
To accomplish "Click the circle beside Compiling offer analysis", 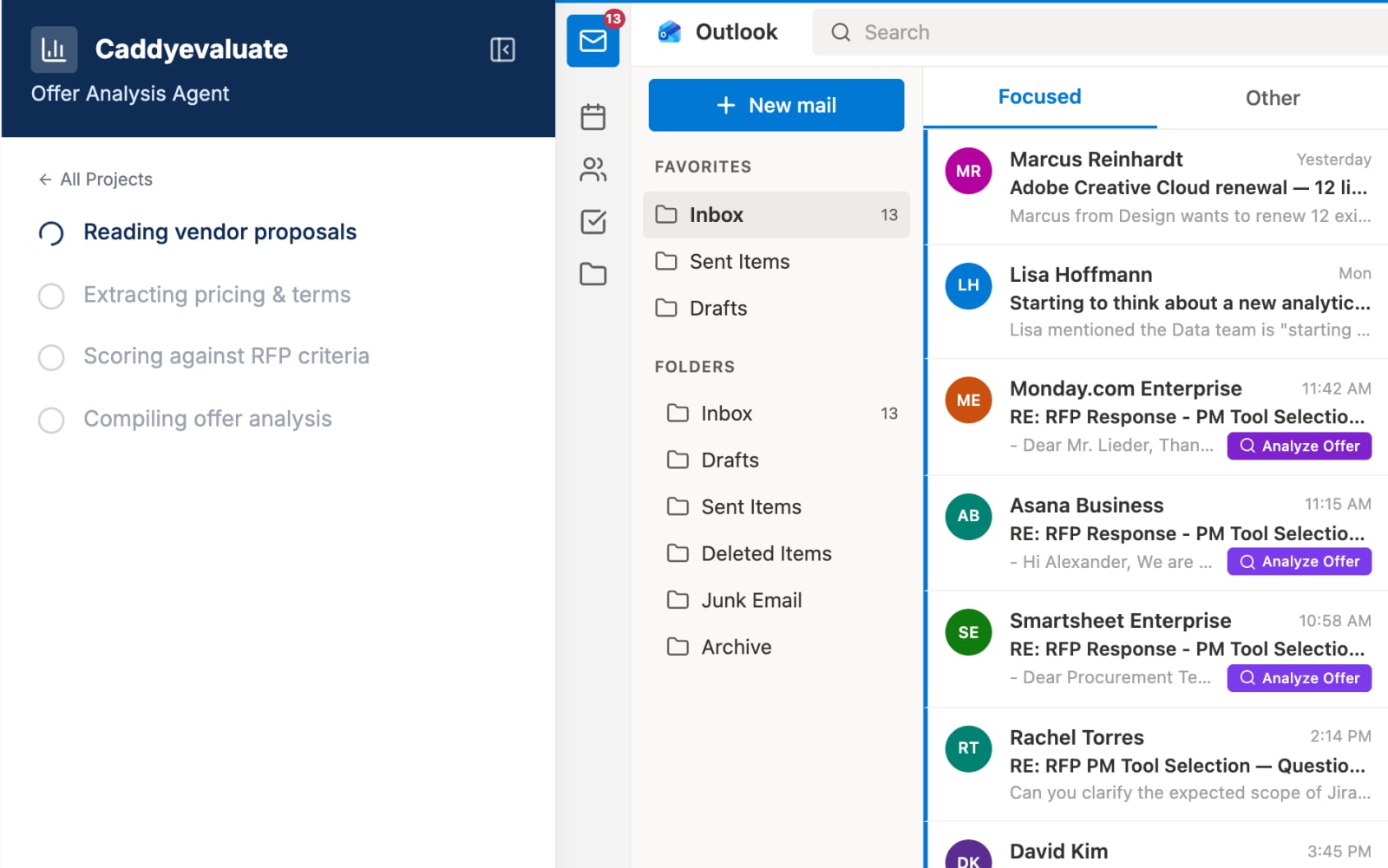I will pos(51,420).
